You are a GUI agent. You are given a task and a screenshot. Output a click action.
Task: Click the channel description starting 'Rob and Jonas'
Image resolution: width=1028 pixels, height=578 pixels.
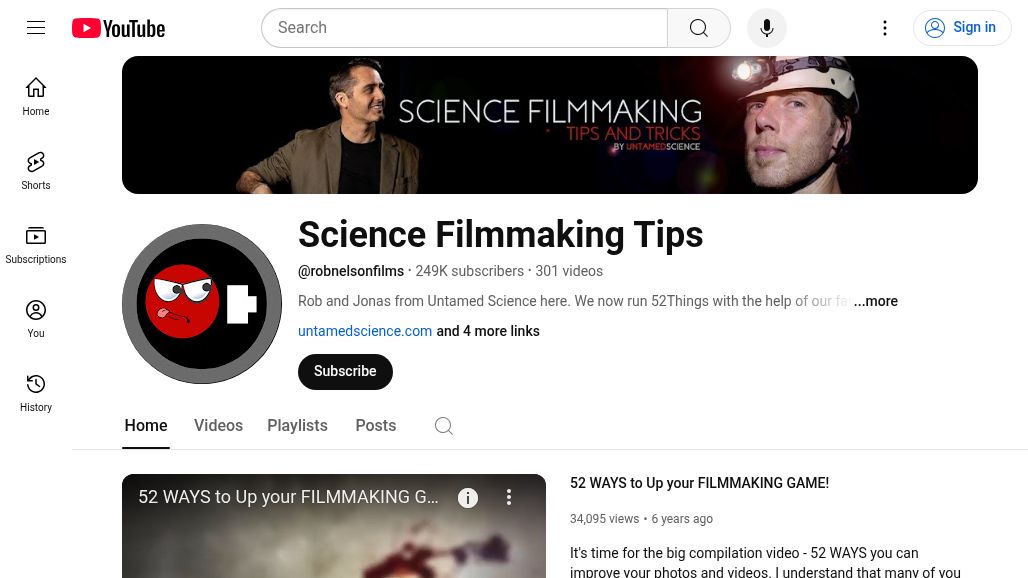tap(574, 301)
